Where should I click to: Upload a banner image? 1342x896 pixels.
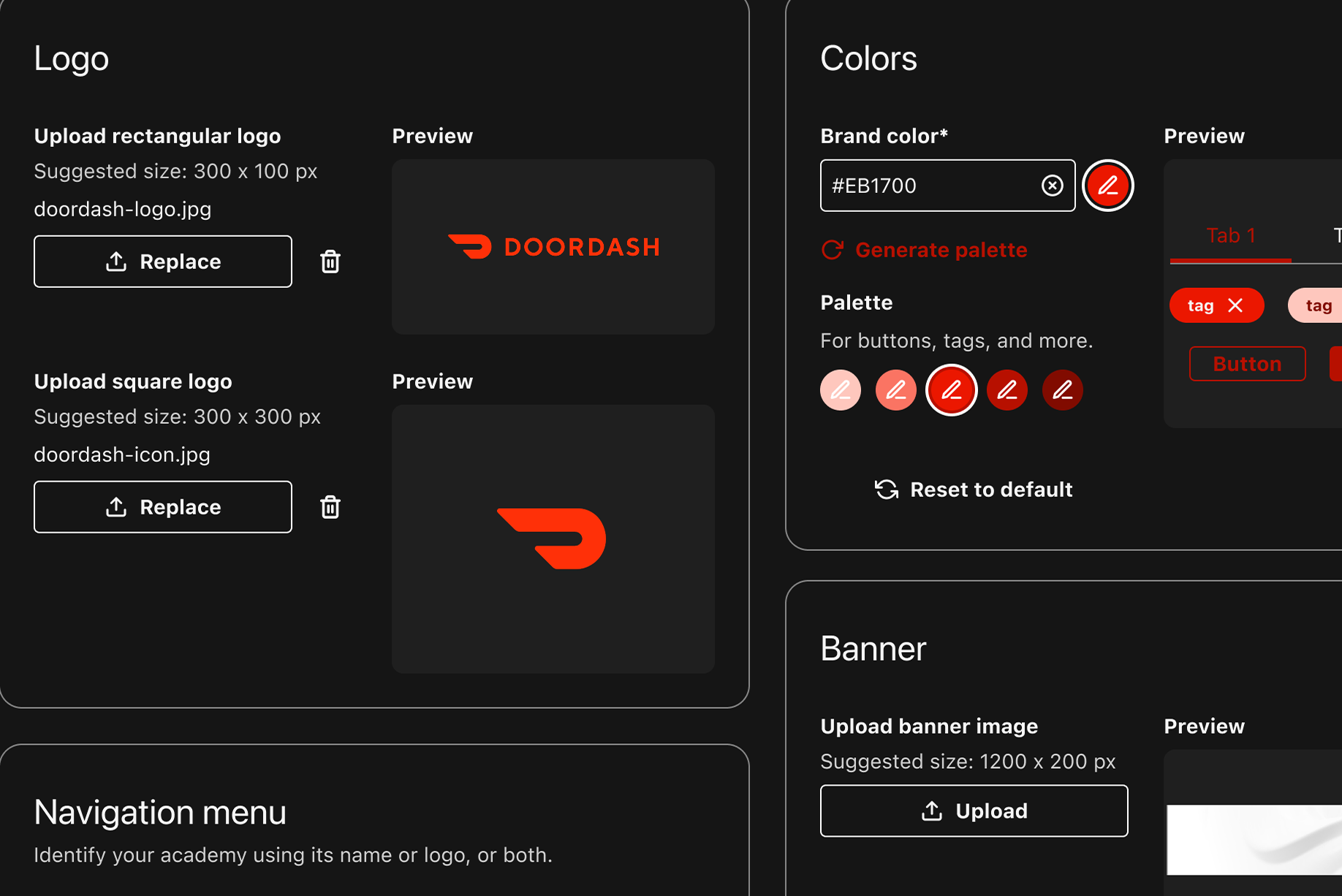click(x=974, y=811)
